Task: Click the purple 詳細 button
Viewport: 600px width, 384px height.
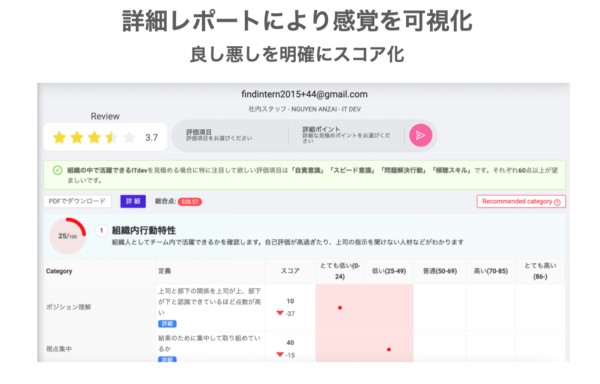Action: tap(133, 201)
